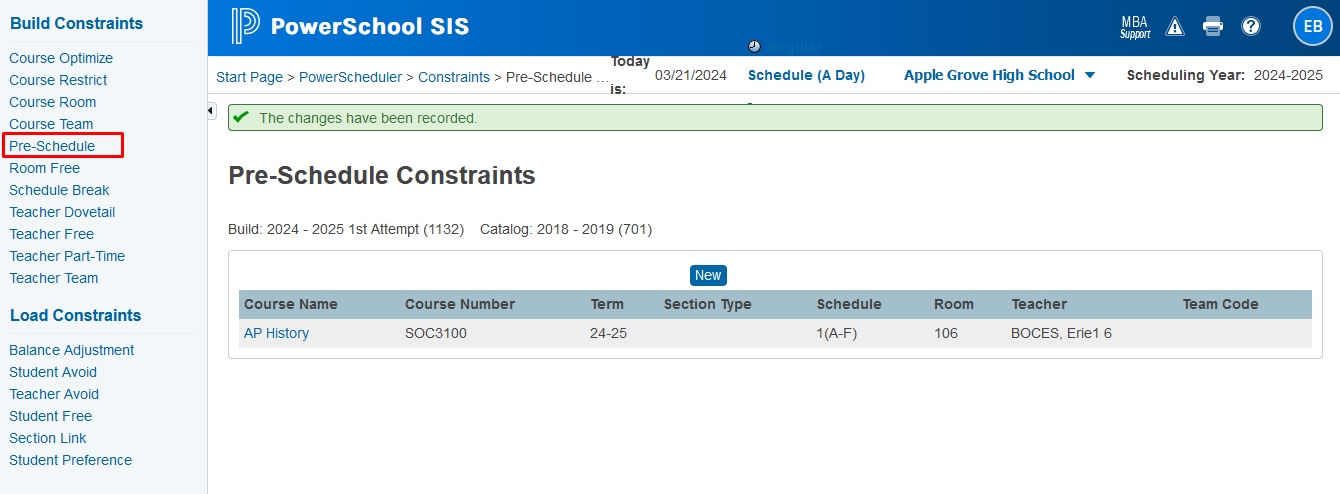This screenshot has width=1340, height=494.
Task: Open Section Link load constraint
Action: pyautogui.click(x=48, y=438)
